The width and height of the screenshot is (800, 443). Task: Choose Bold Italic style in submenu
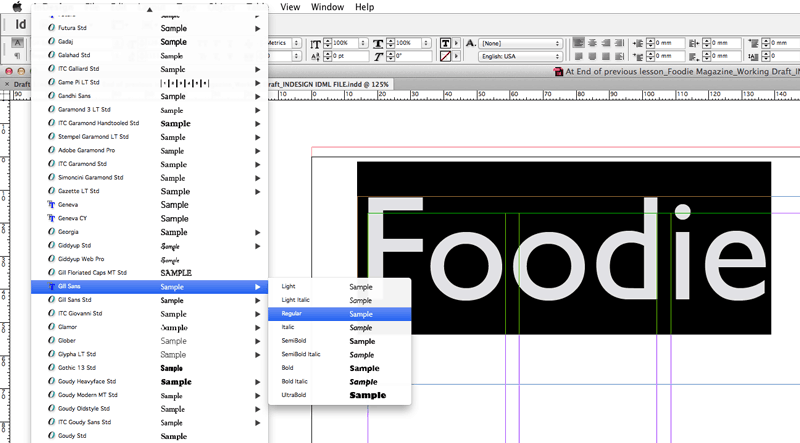(339, 381)
